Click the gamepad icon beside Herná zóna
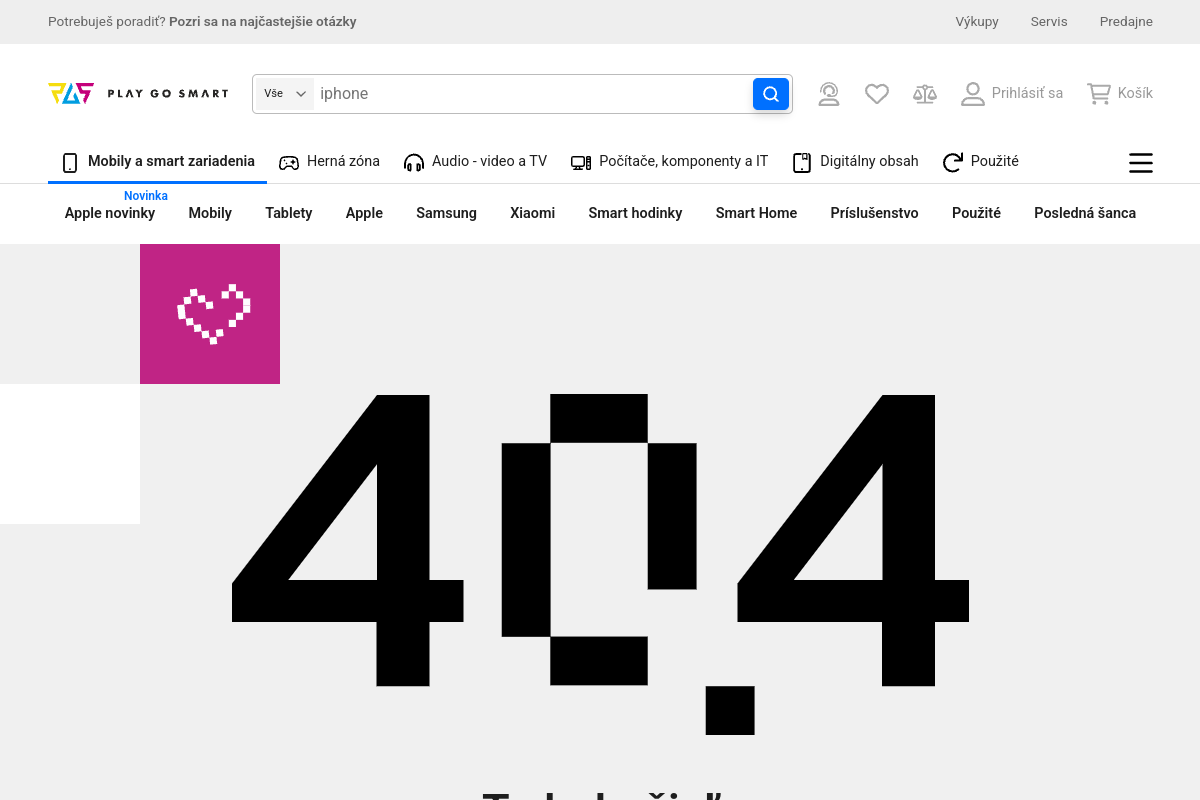Image resolution: width=1200 pixels, height=800 pixels. tap(289, 163)
